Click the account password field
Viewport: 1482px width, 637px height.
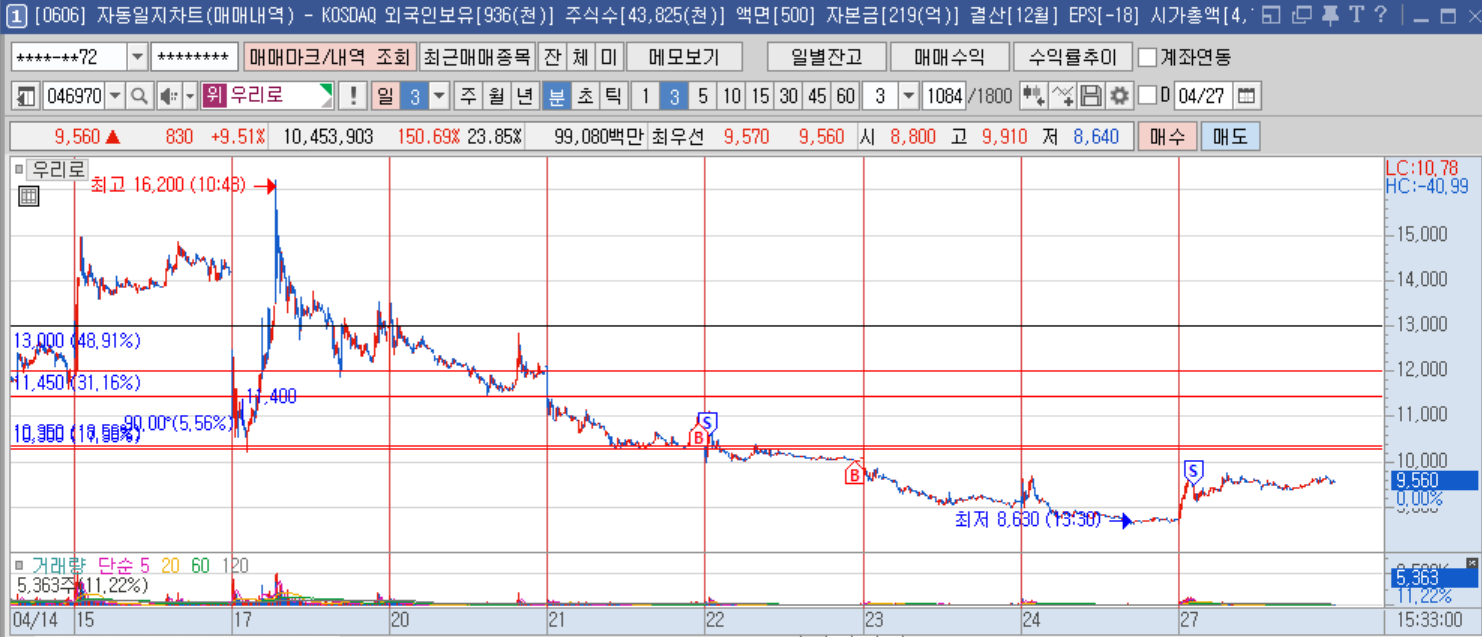[x=194, y=57]
